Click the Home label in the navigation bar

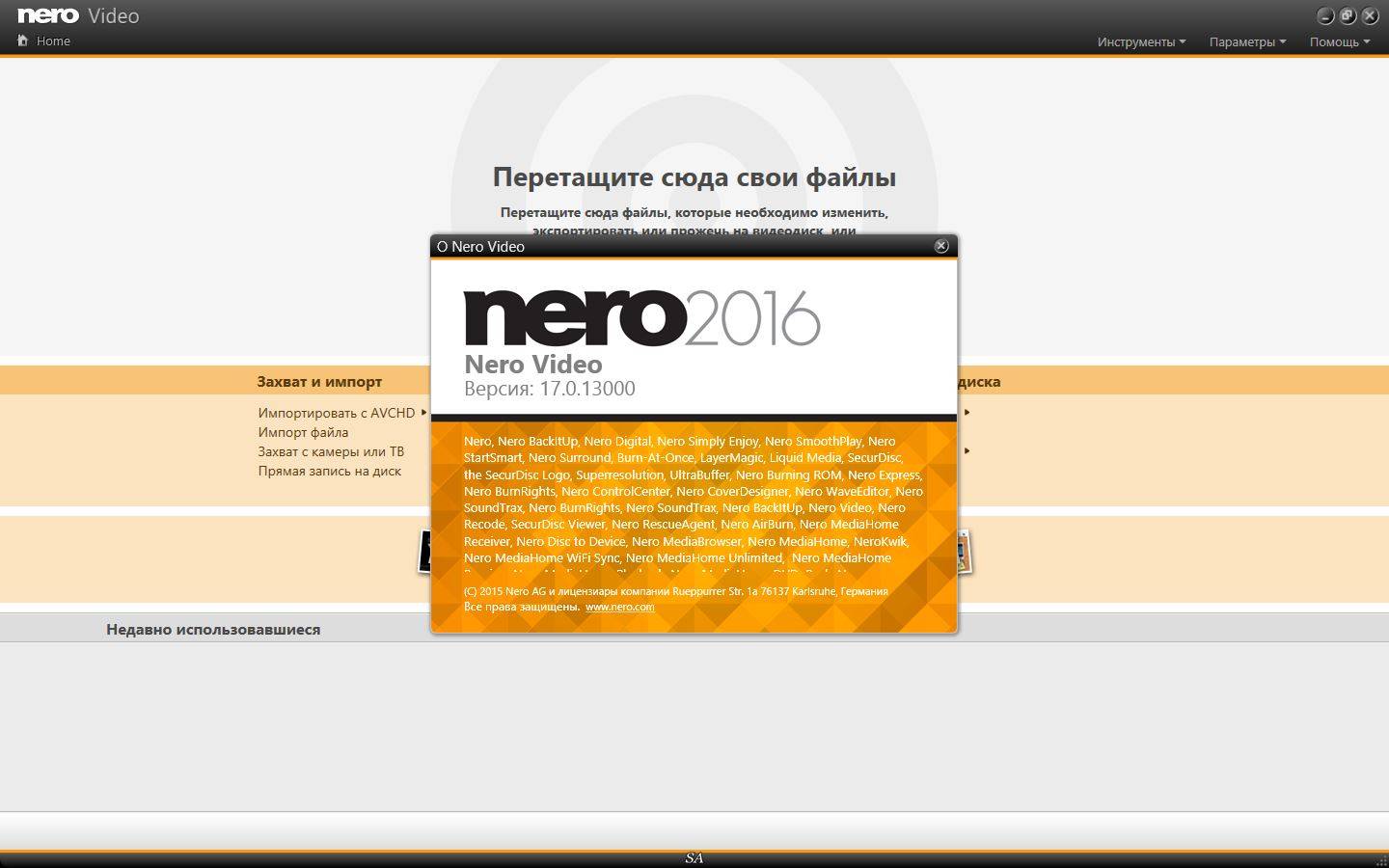[x=53, y=41]
